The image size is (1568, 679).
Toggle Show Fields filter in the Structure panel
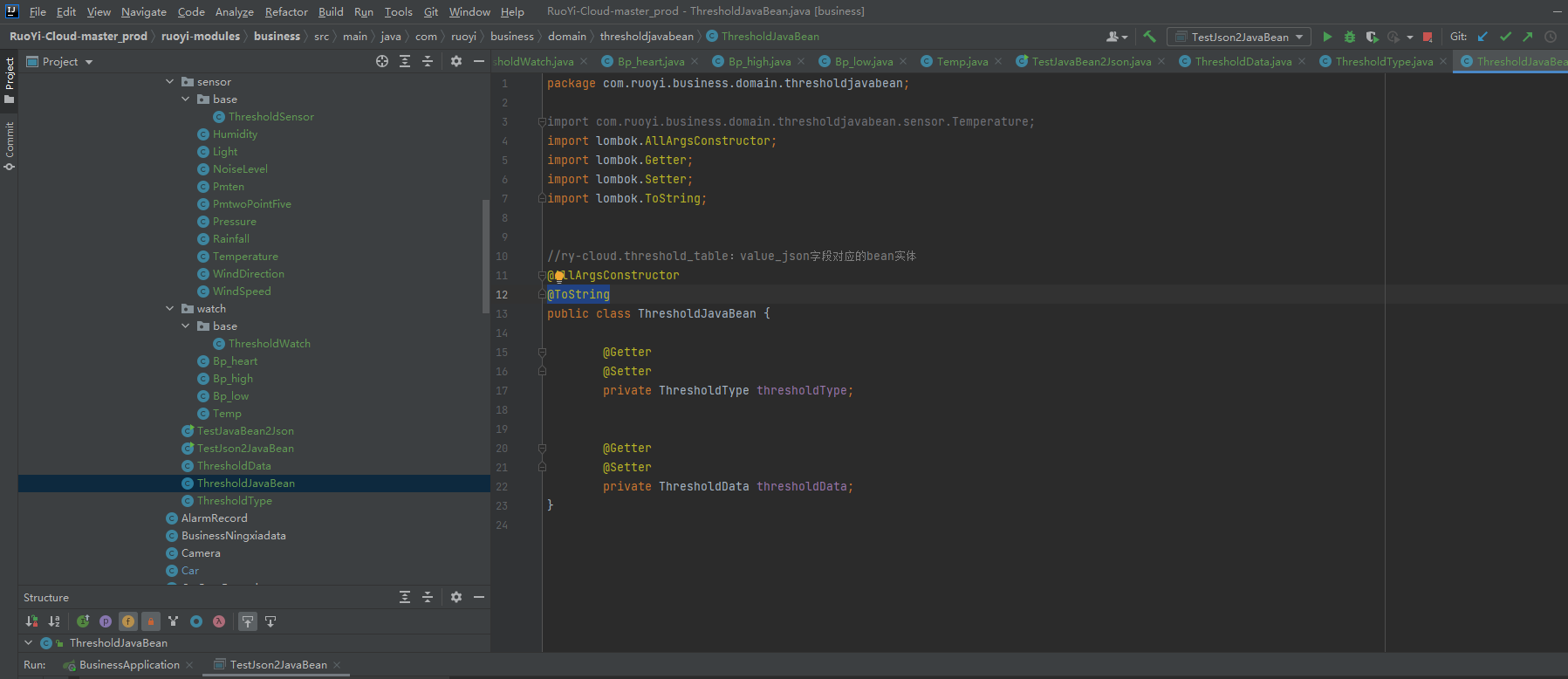pos(128,621)
